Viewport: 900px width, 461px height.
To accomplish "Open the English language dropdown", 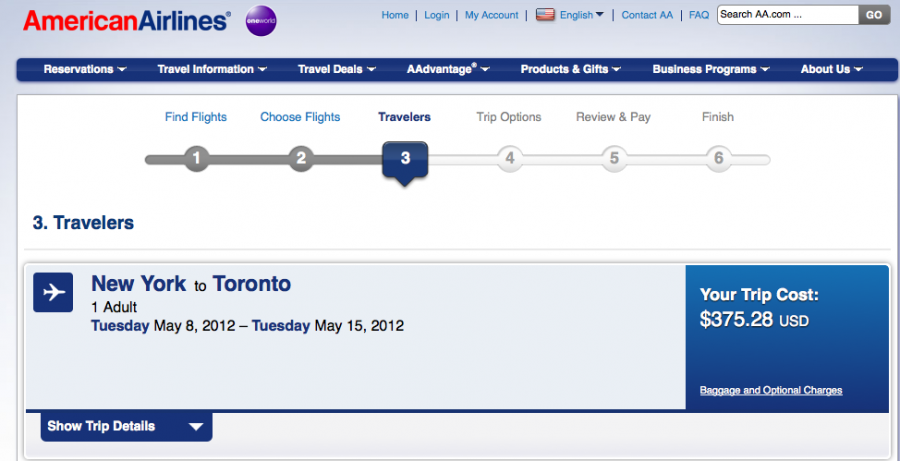I will click(581, 15).
